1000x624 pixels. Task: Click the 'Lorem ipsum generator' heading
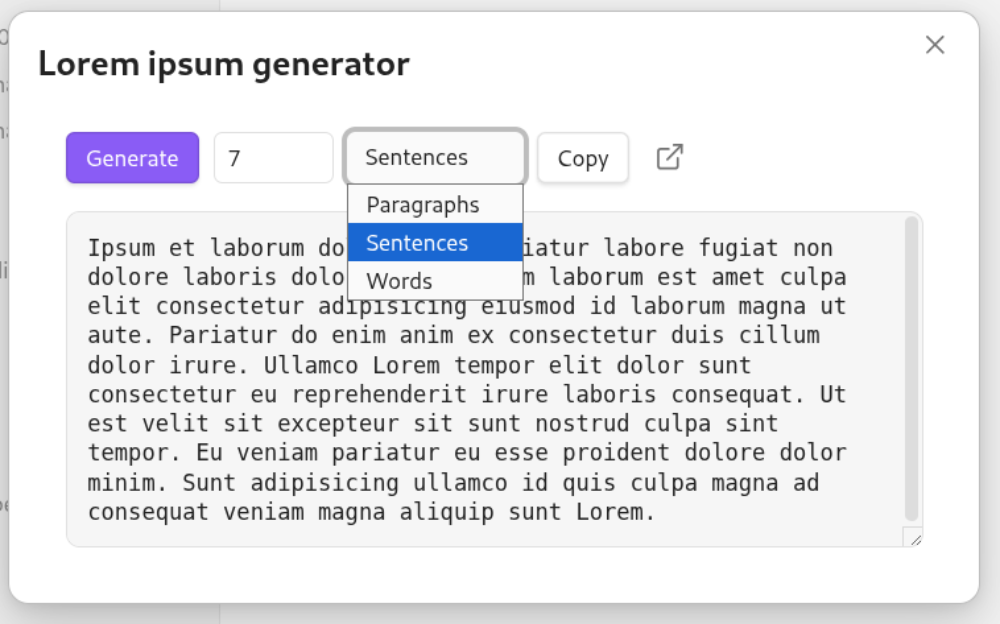224,64
